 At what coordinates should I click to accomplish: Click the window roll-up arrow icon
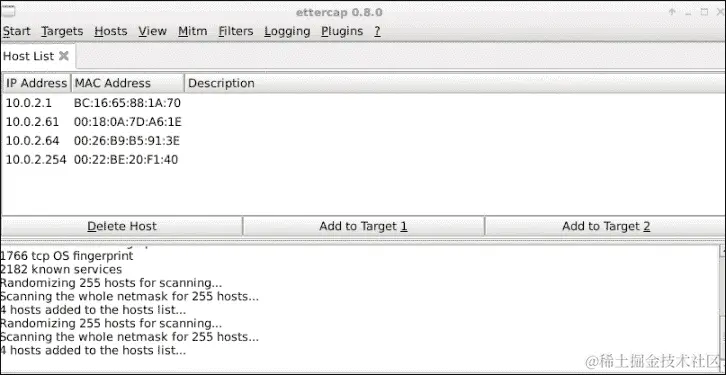[672, 12]
